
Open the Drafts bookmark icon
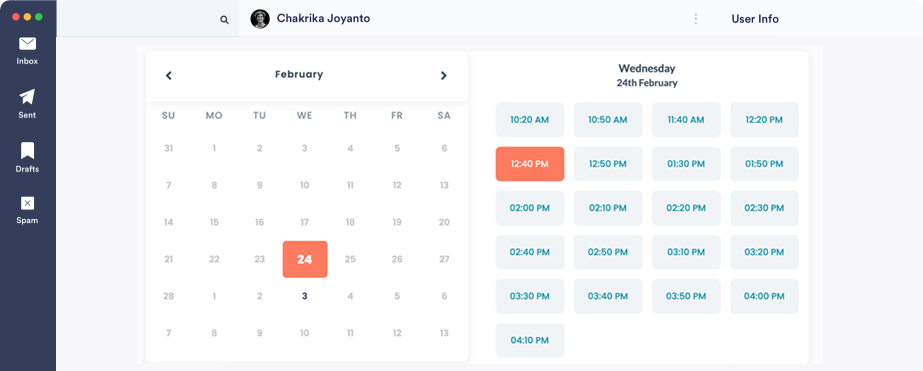pyautogui.click(x=27, y=151)
